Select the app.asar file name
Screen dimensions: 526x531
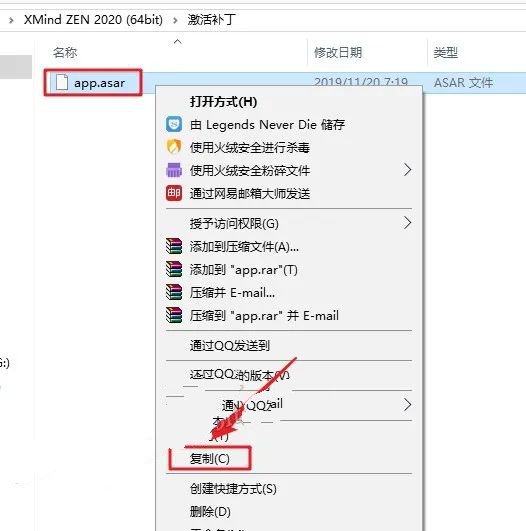tap(100, 83)
